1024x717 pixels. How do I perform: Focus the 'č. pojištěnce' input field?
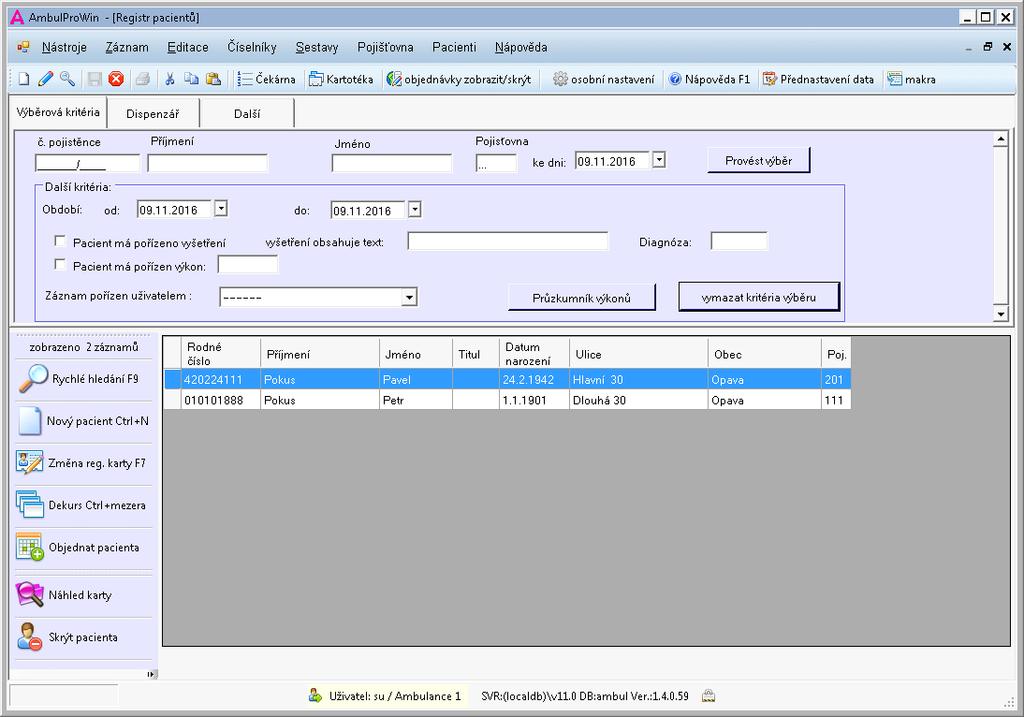[x=88, y=163]
